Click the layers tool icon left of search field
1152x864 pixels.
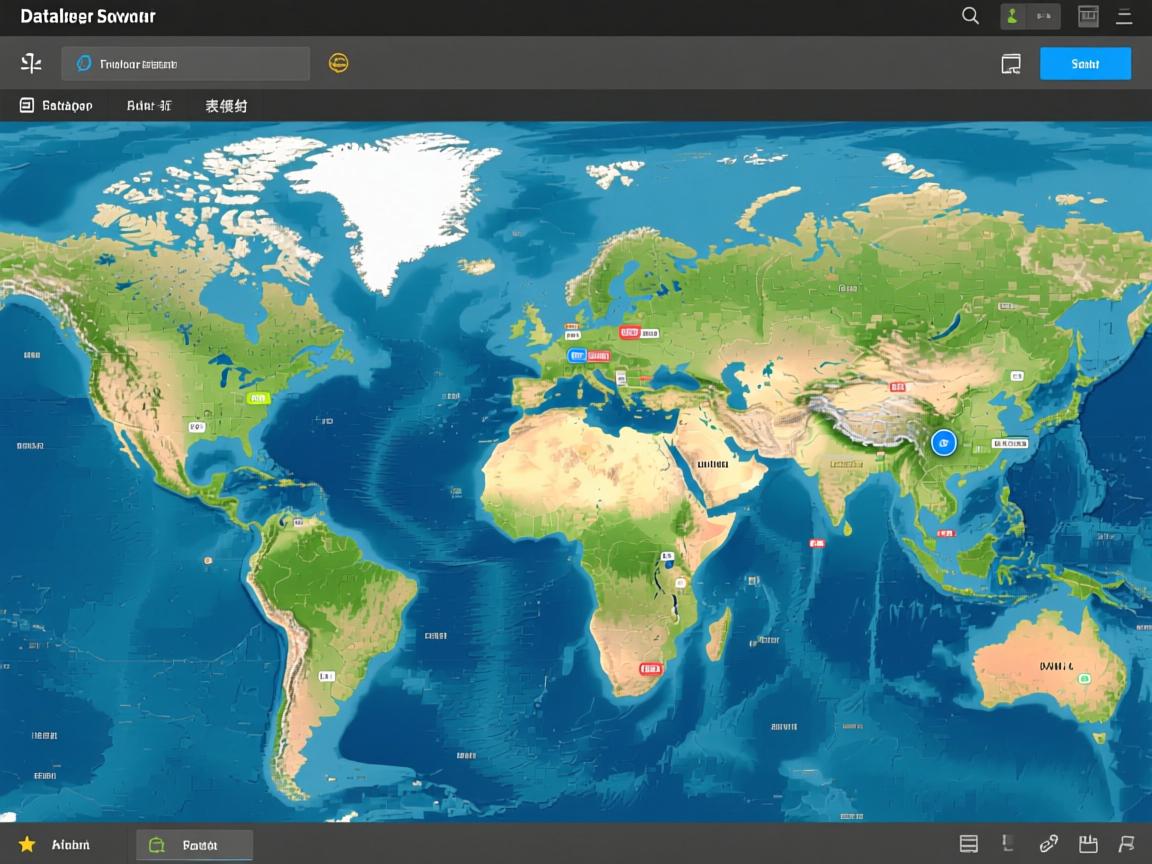click(x=31, y=64)
